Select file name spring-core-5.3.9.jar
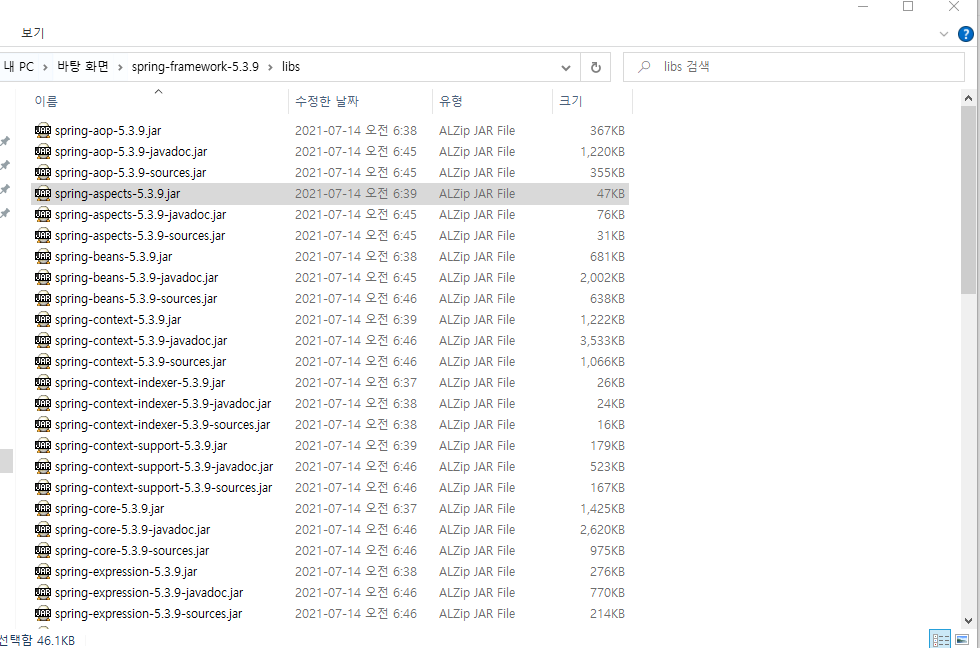 coord(109,509)
